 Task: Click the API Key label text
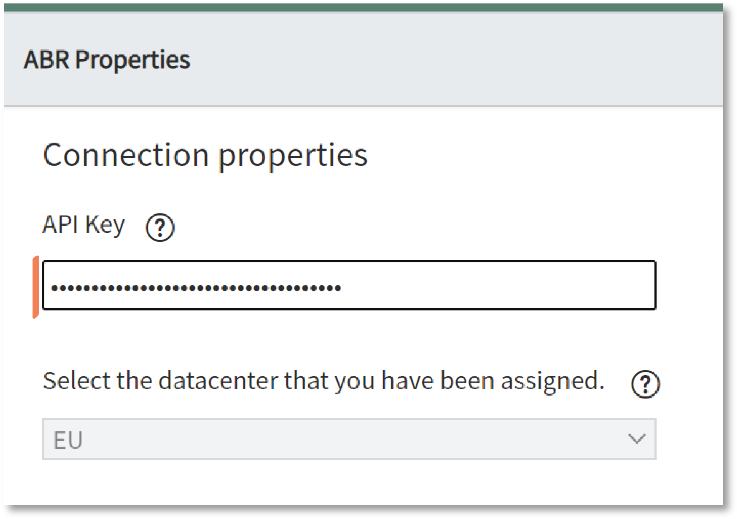[x=84, y=225]
